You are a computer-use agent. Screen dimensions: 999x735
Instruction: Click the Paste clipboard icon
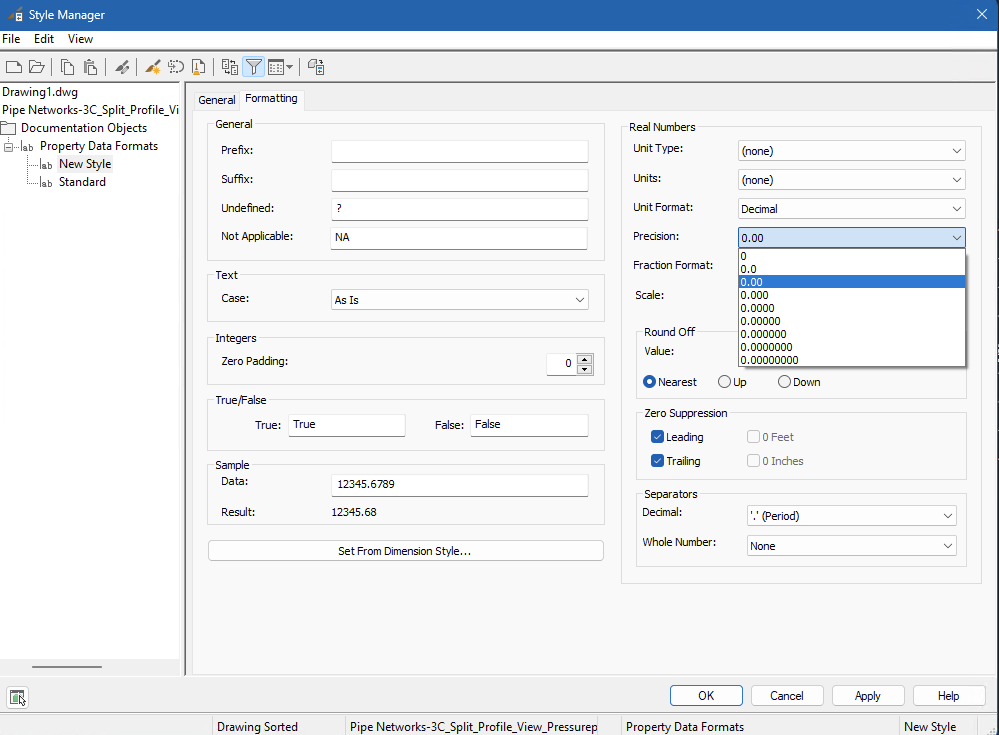90,67
